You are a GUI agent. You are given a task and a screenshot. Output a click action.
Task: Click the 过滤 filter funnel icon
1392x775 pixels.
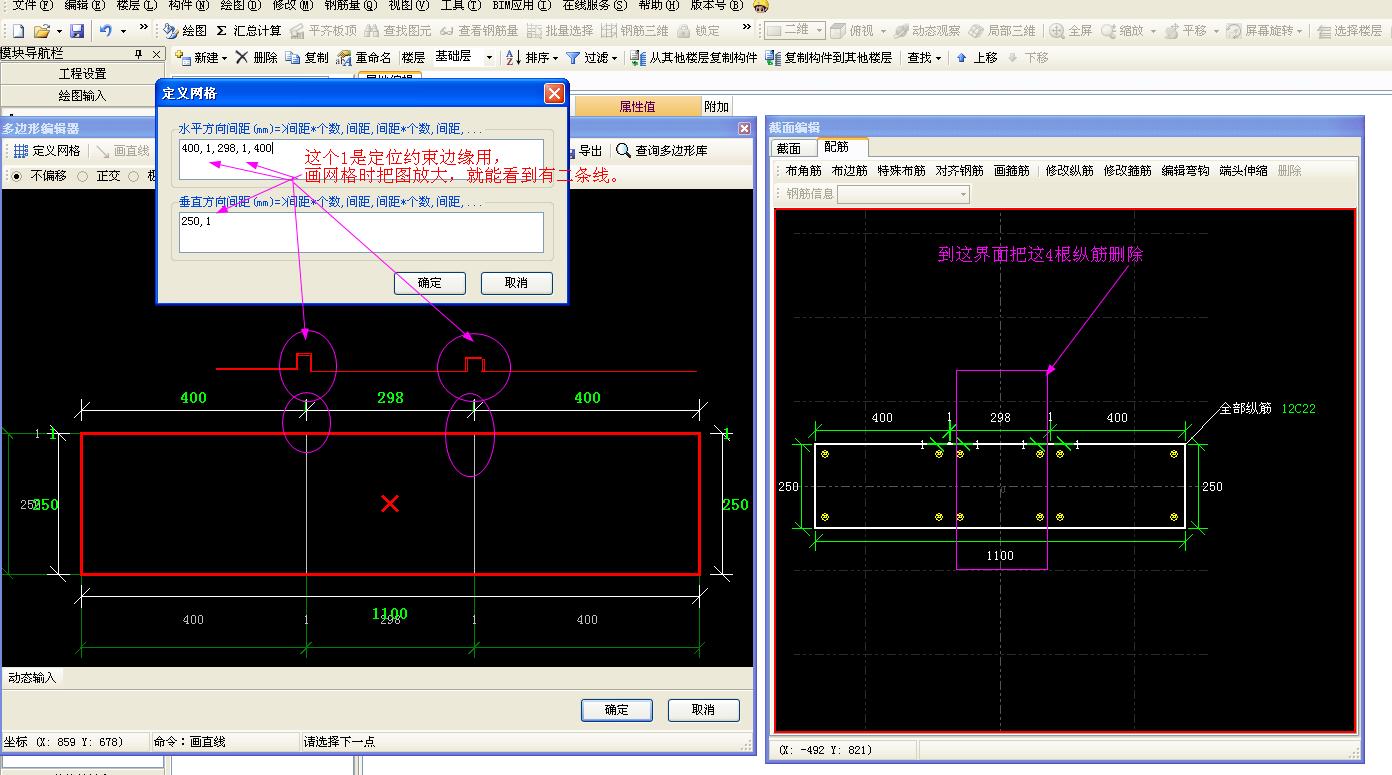click(573, 58)
